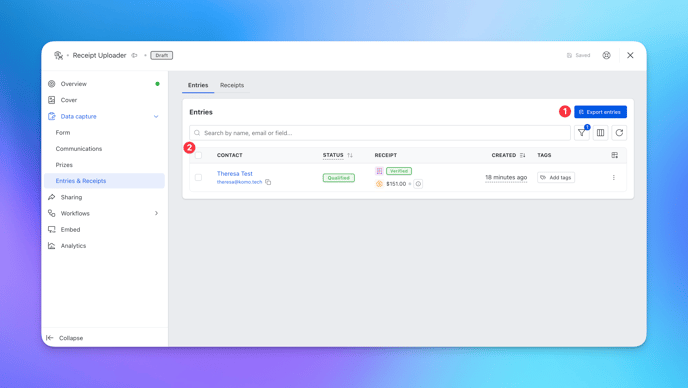Open the Form sub-item

point(63,133)
